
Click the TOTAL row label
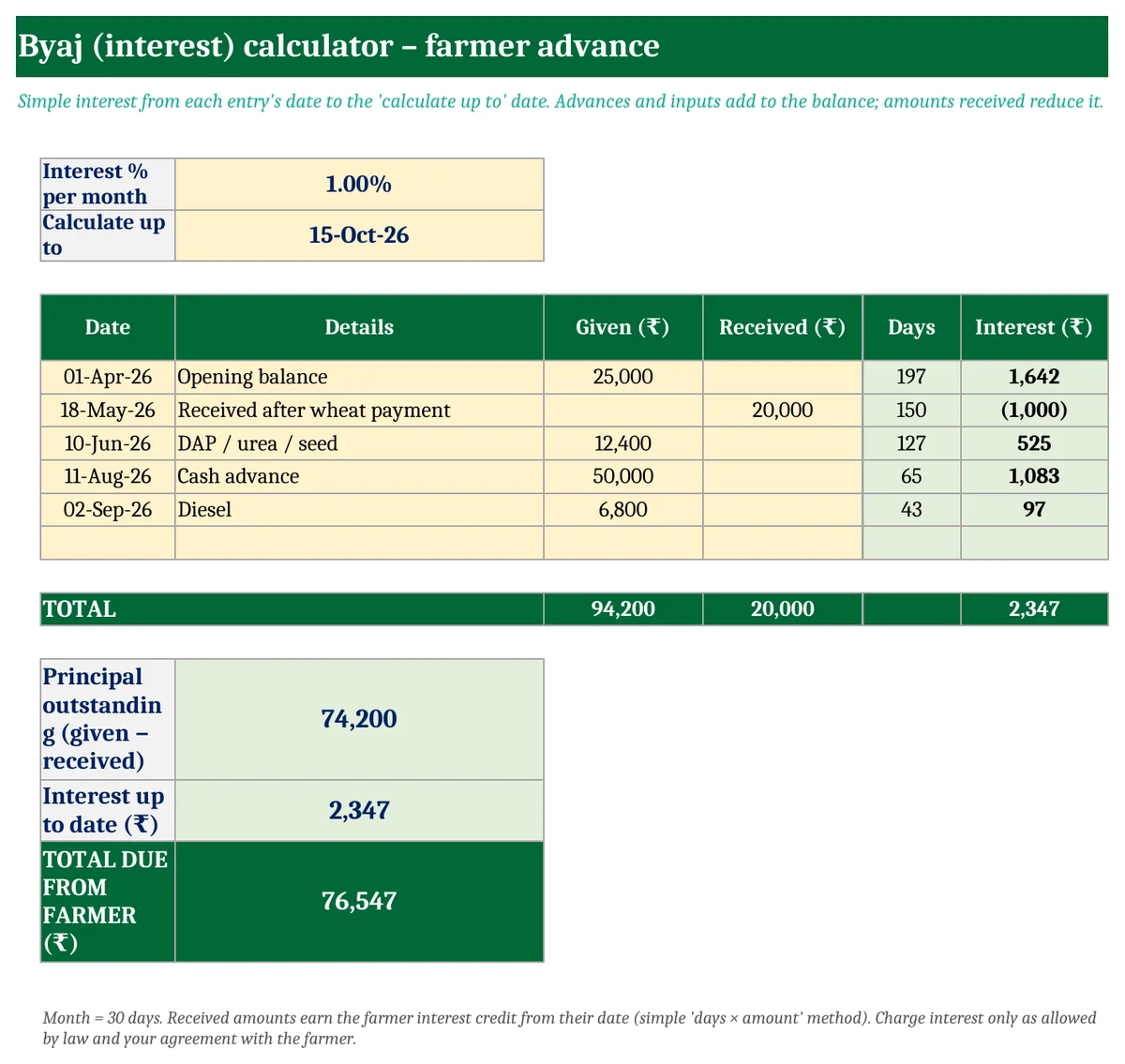coord(292,609)
